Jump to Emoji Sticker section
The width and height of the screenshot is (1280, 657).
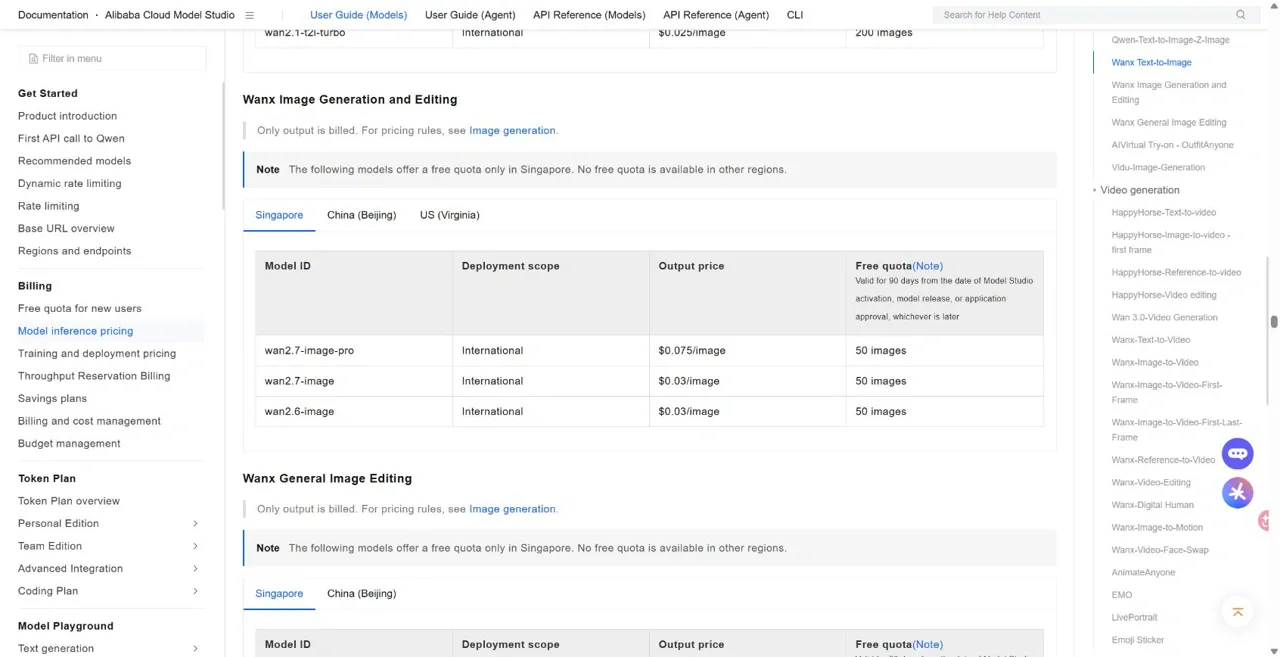tap(1137, 640)
